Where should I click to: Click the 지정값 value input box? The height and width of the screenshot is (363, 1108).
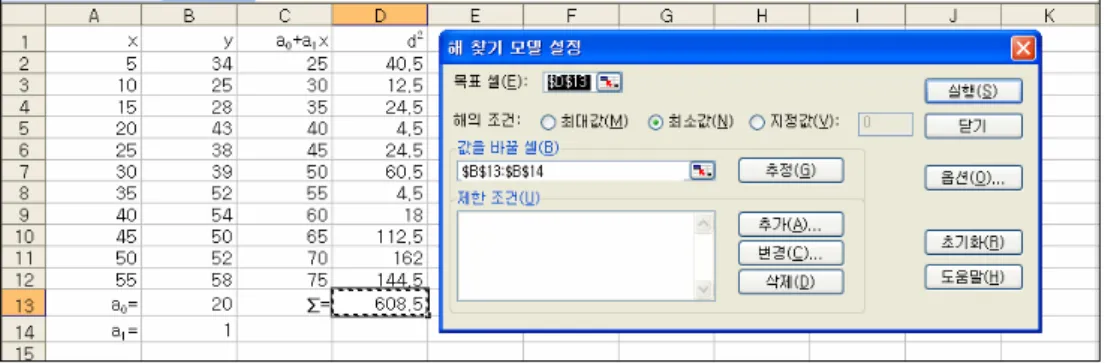885,123
